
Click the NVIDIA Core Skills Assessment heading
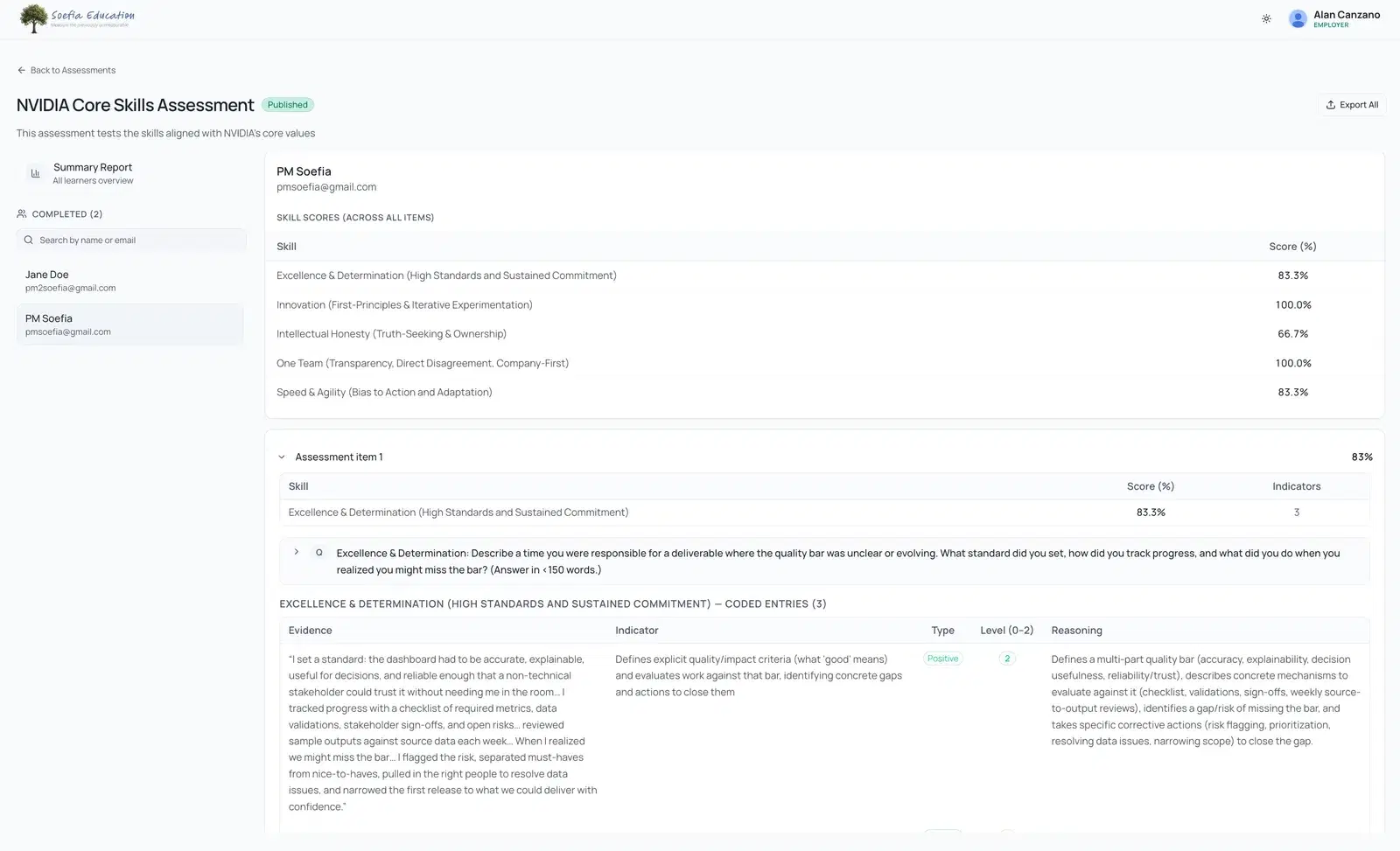pos(135,105)
